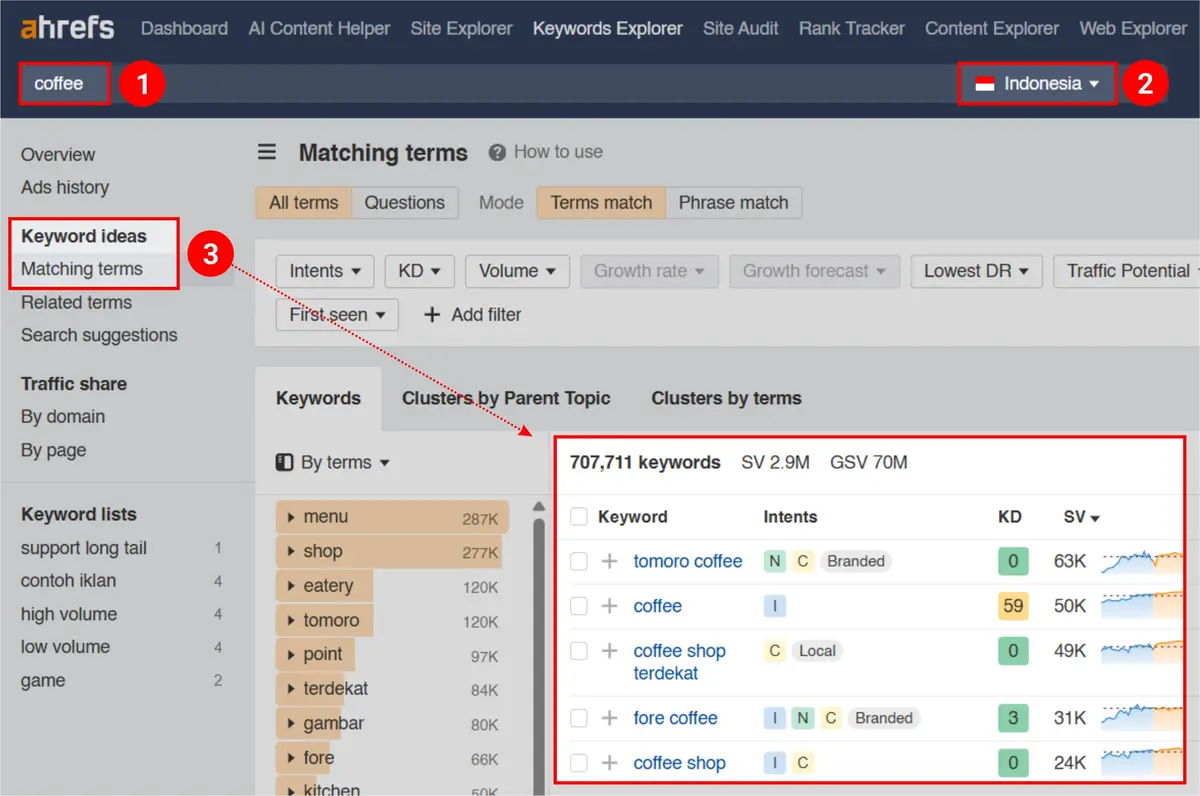
Task: Open the trend chart for coffee shop terdekat
Action: [1141, 651]
